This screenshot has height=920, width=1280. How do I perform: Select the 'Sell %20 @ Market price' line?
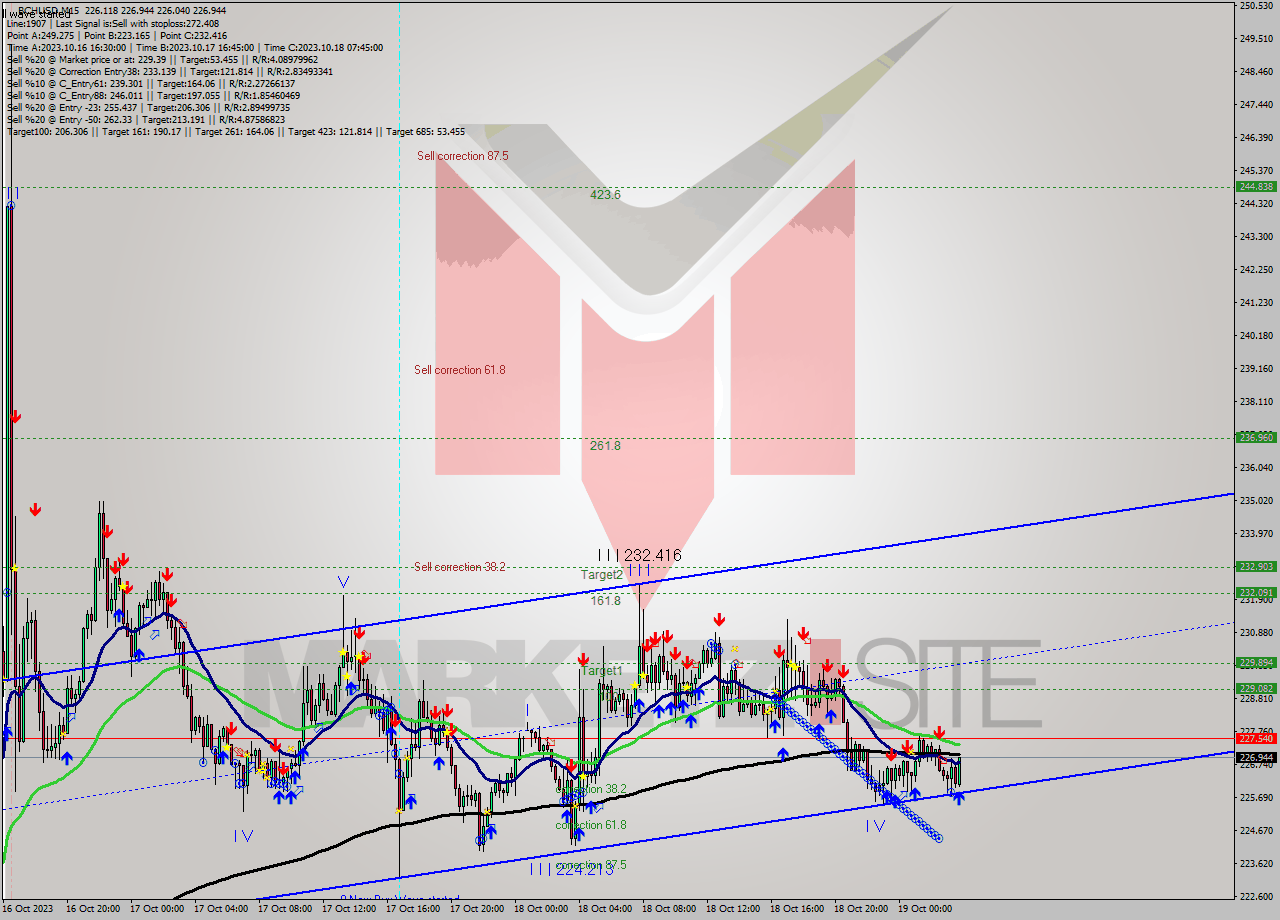(162, 59)
